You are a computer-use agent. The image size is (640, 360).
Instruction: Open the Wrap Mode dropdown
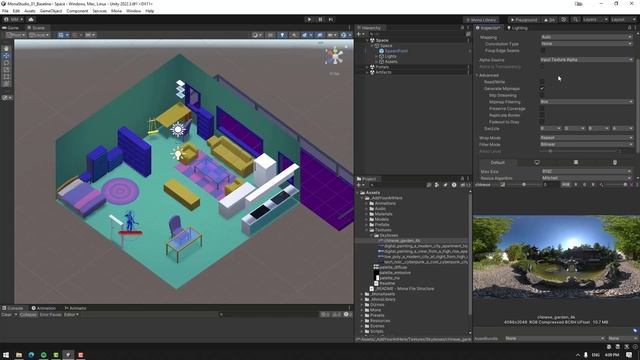click(586, 138)
